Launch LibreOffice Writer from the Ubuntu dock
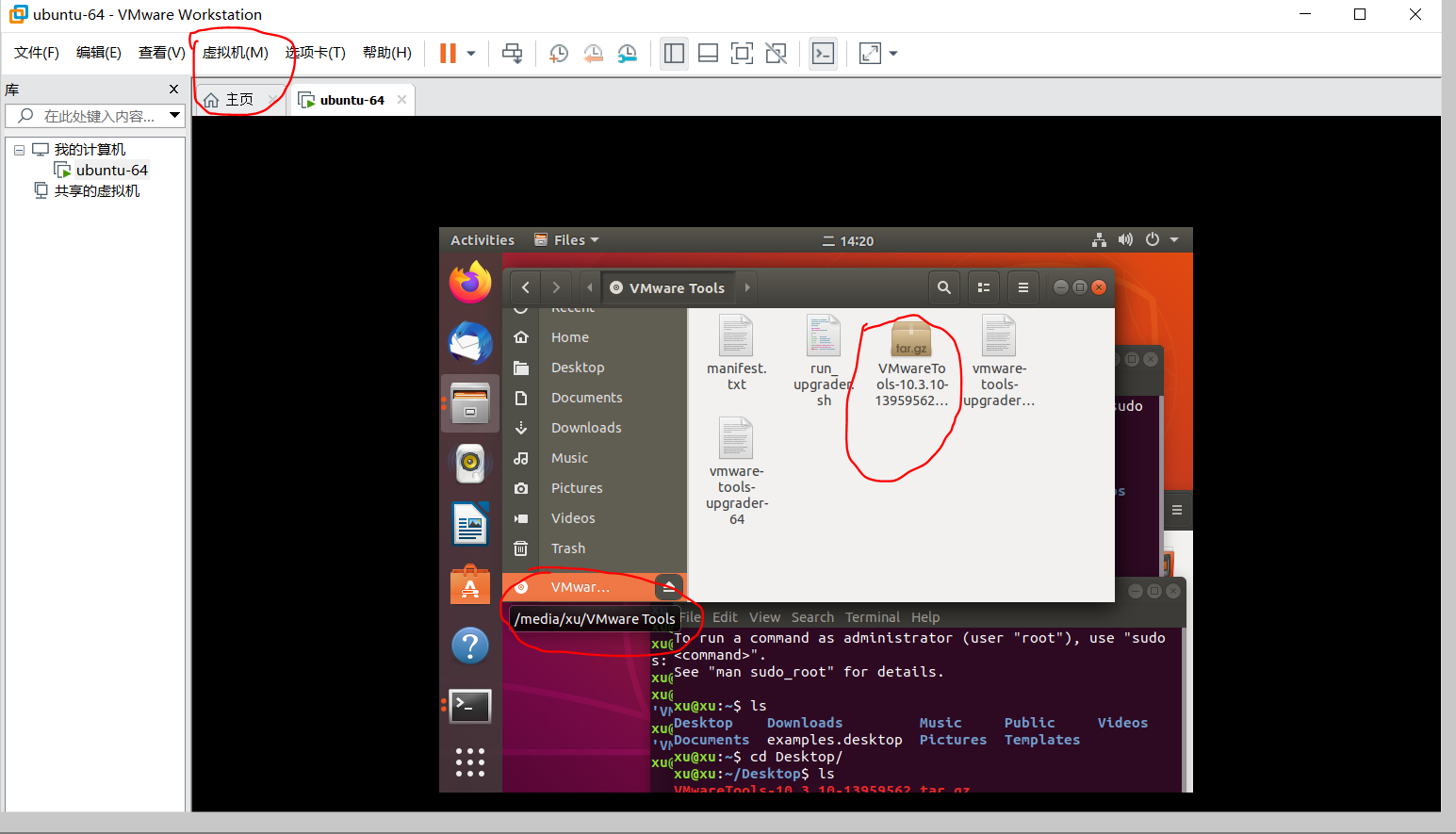1456x834 pixels. 470,524
